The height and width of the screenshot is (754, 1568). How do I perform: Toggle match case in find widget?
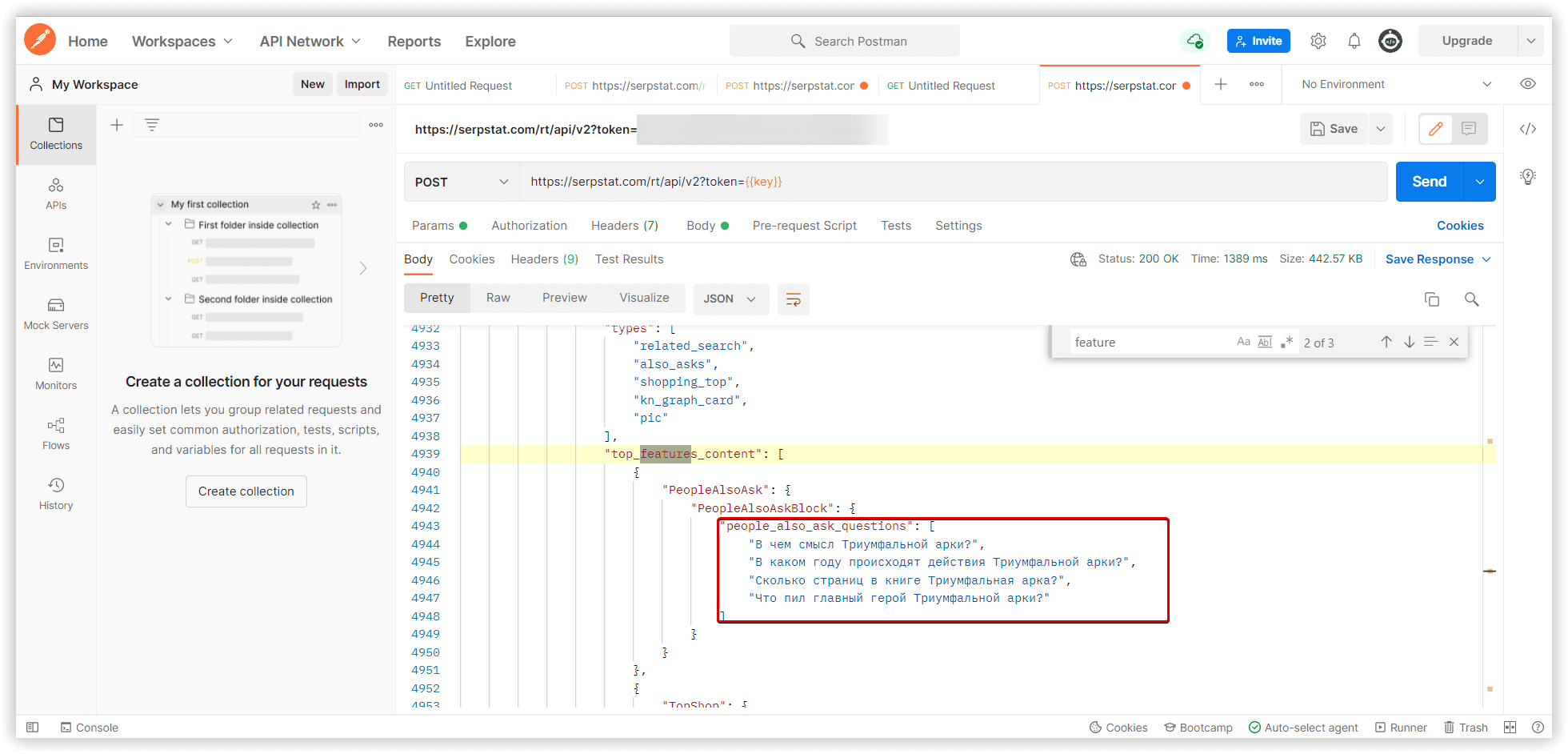pyautogui.click(x=1243, y=342)
